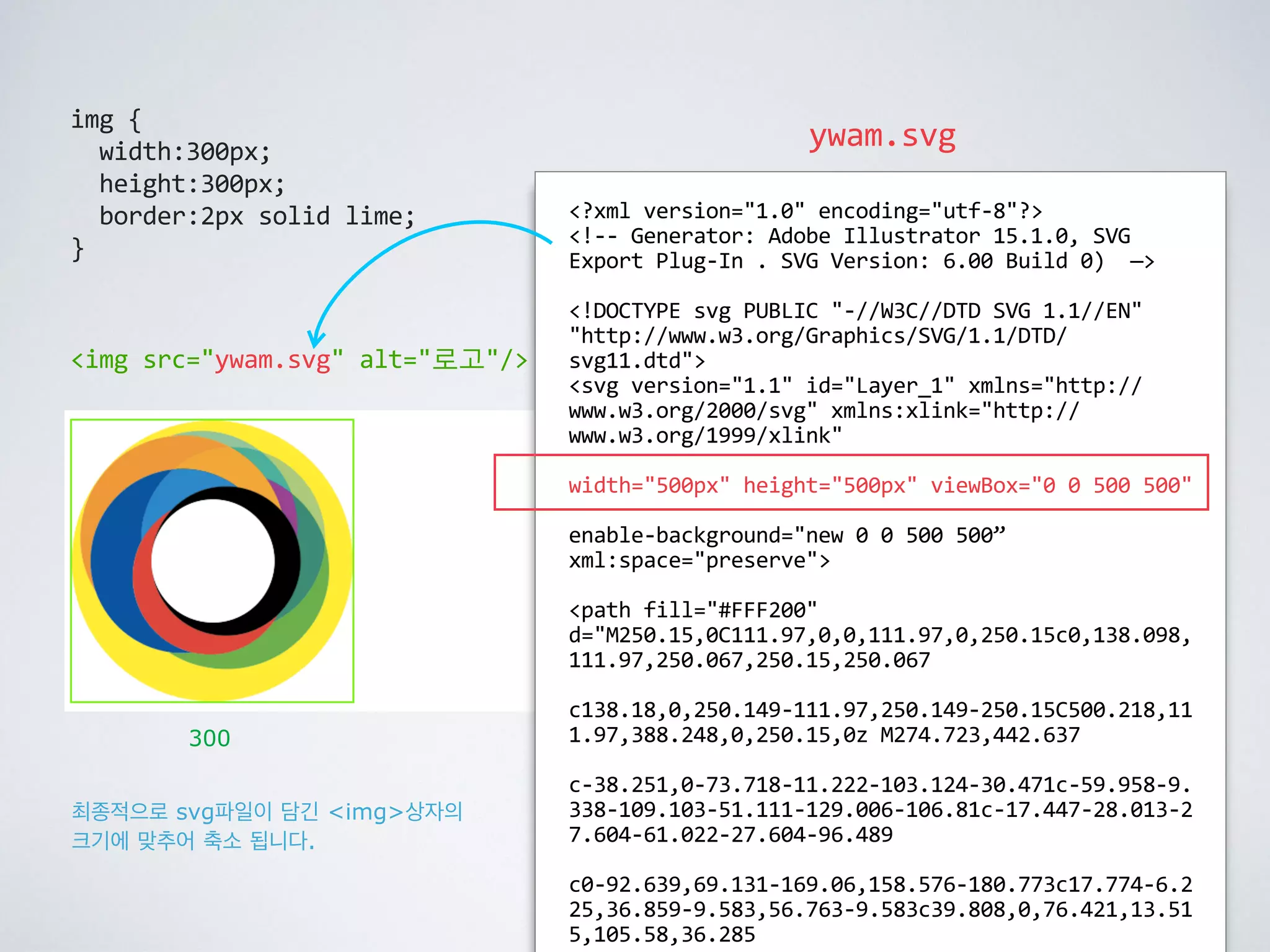
Task: Click '<path fill="#FFF200"' line
Action: coord(693,610)
